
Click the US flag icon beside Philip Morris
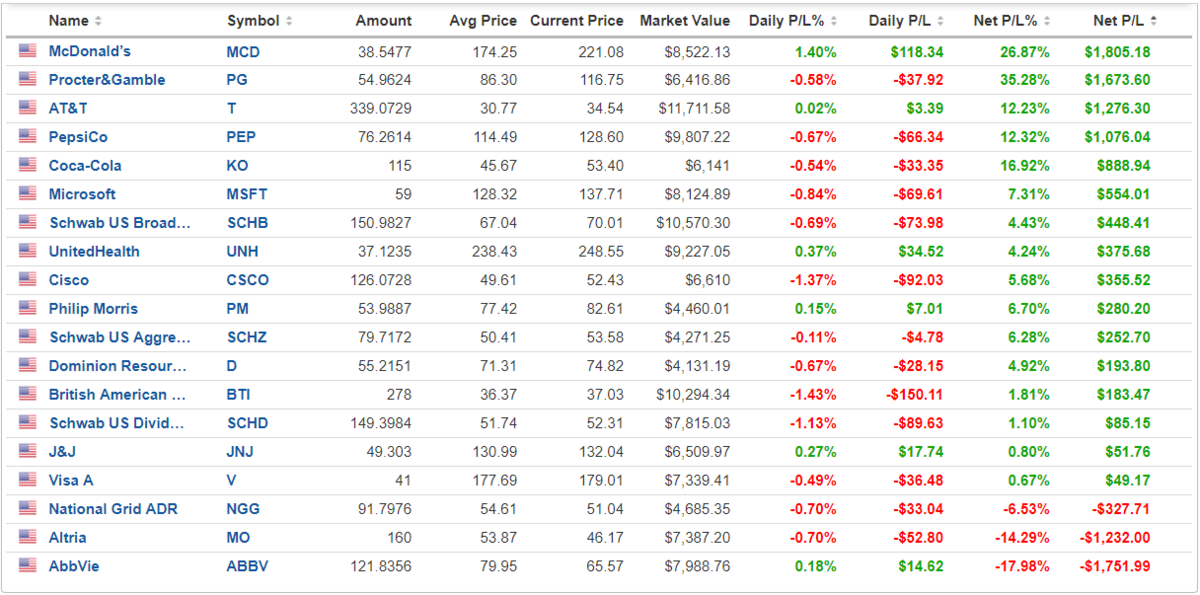[27, 309]
